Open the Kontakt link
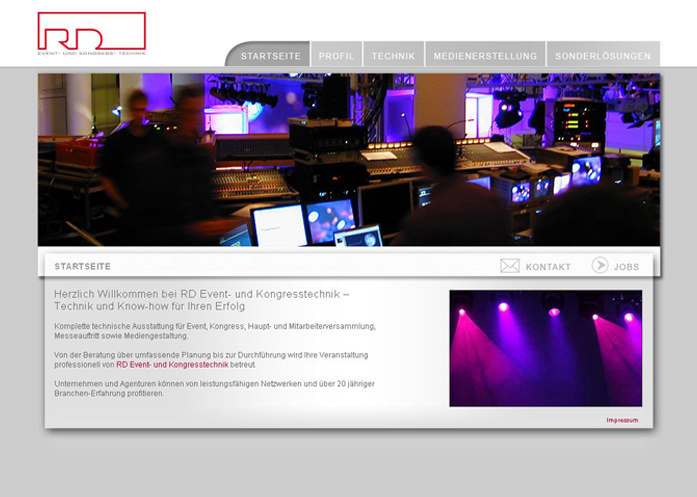Image resolution: width=697 pixels, height=497 pixels. click(548, 267)
